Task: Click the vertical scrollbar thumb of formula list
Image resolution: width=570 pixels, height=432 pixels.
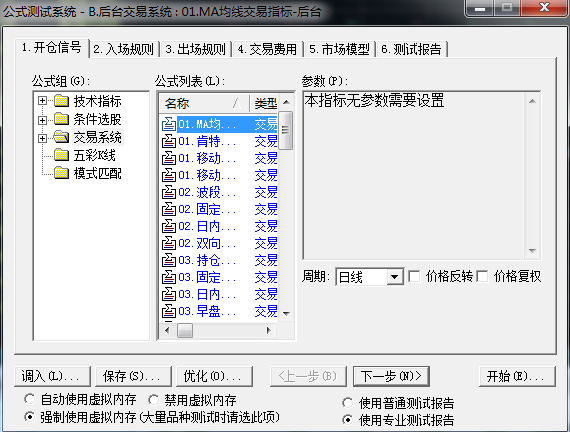Action: coord(286,130)
